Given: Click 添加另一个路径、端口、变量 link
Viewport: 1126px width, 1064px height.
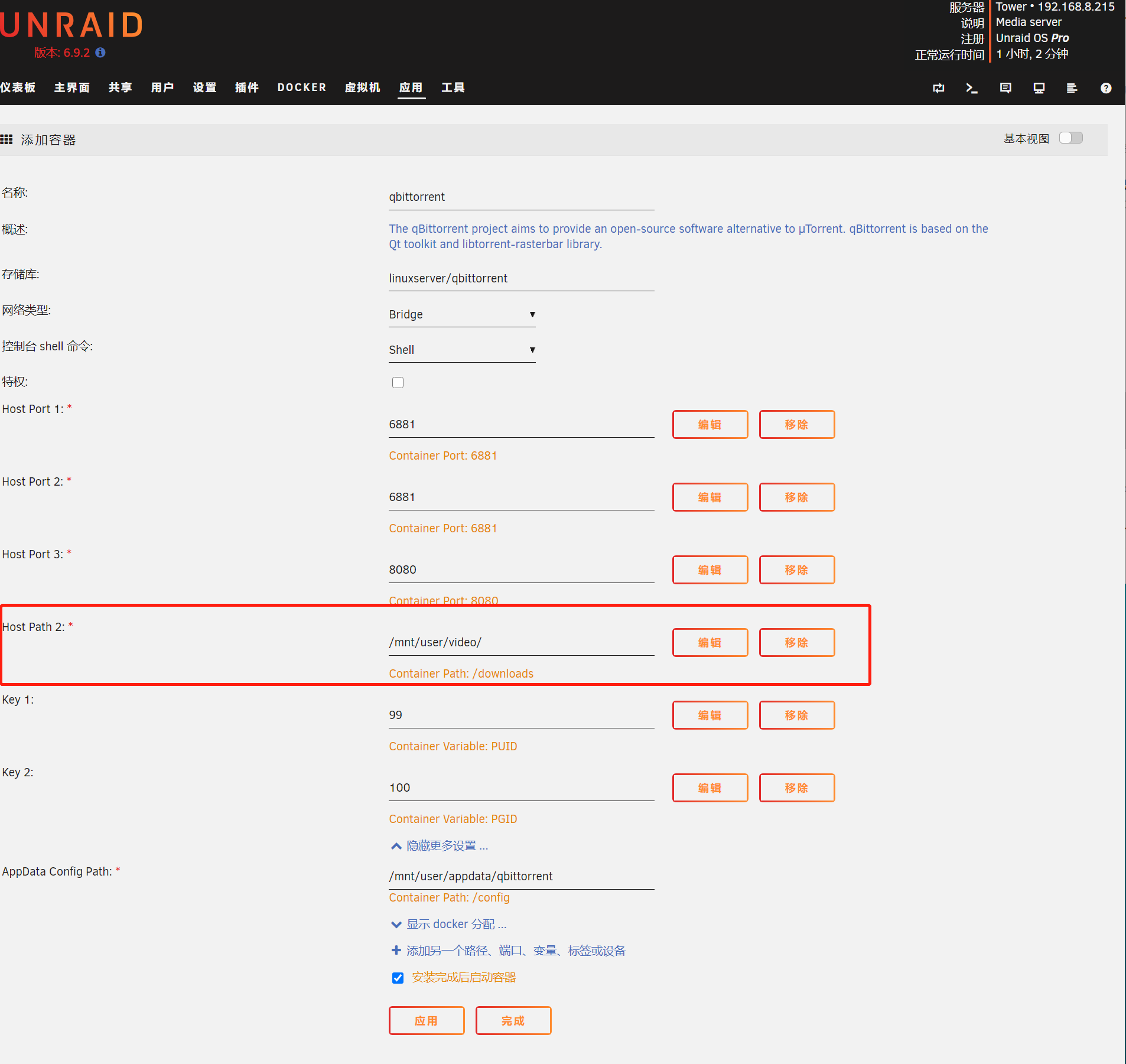Looking at the screenshot, I should point(516,951).
